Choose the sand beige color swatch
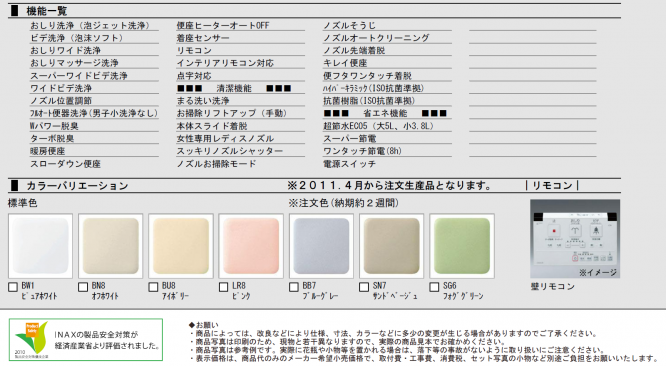The height and width of the screenshot is (366, 666). point(392,246)
